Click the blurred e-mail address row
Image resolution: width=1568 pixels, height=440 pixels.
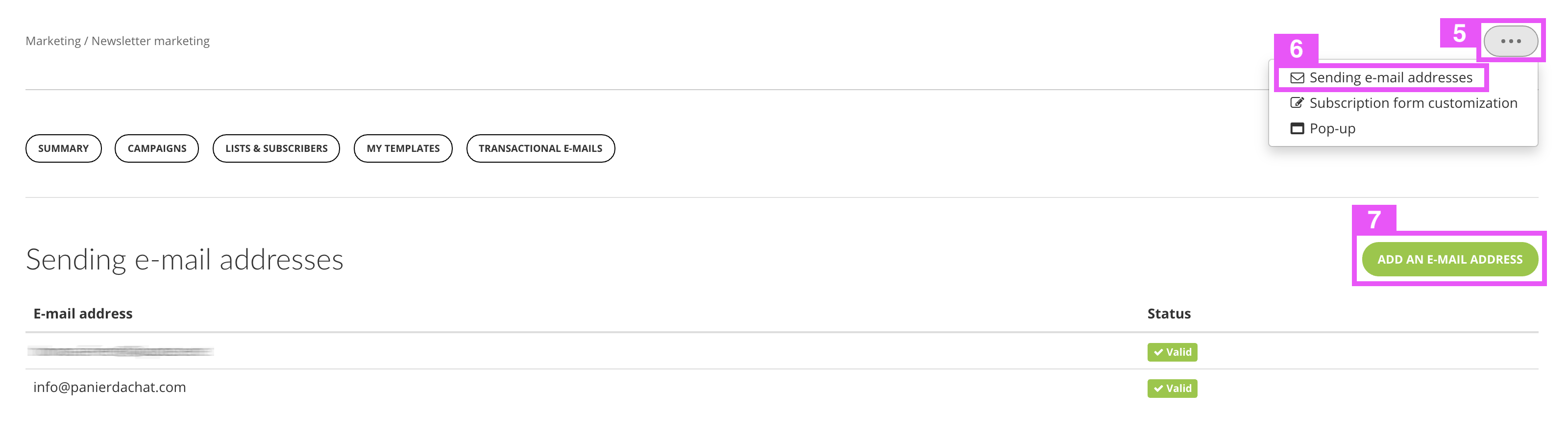(x=782, y=351)
